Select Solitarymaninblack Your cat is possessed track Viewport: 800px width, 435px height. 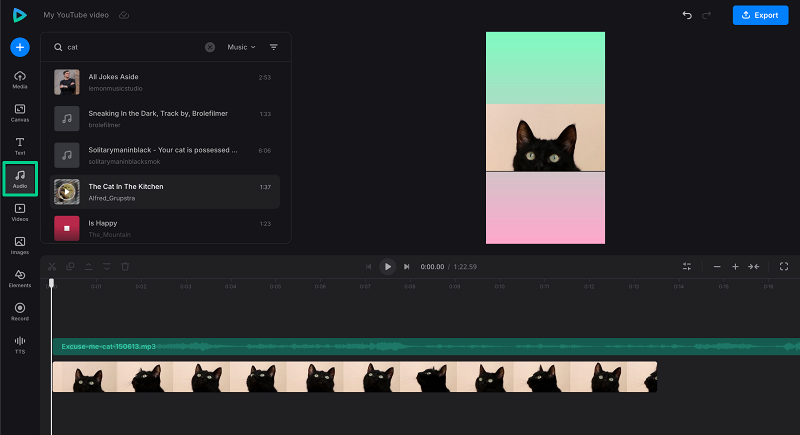tap(165, 156)
